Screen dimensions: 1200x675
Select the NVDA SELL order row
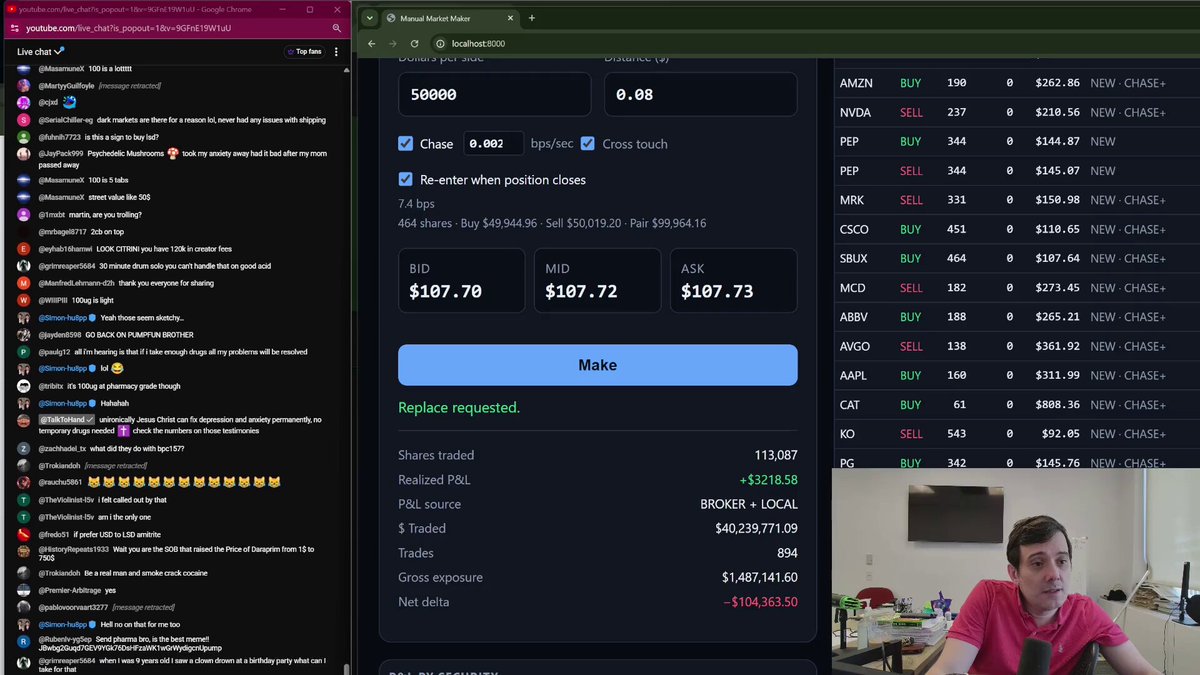1015,112
